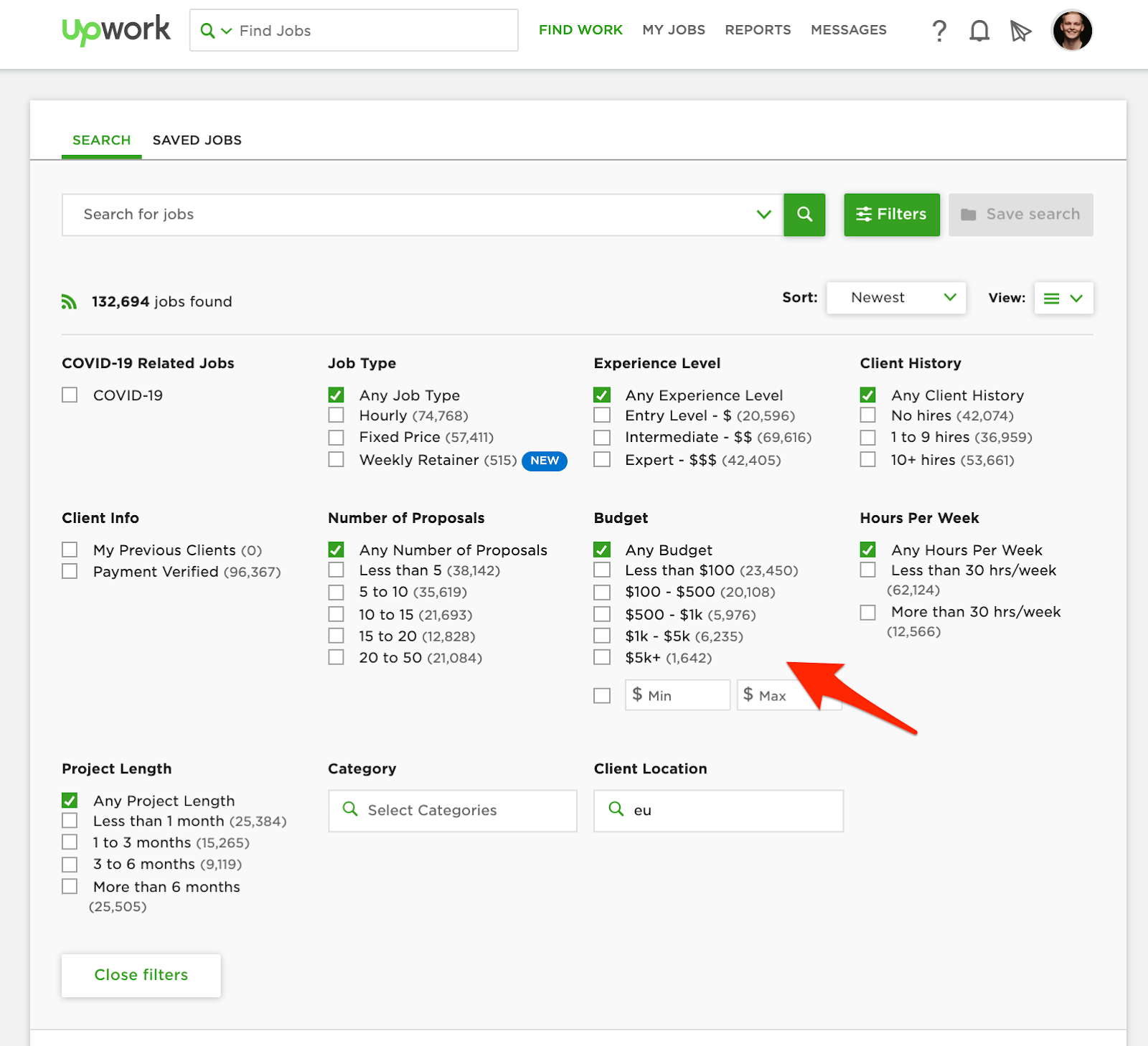1148x1046 pixels.
Task: Check More than 30 hrs/week
Action: pos(868,613)
